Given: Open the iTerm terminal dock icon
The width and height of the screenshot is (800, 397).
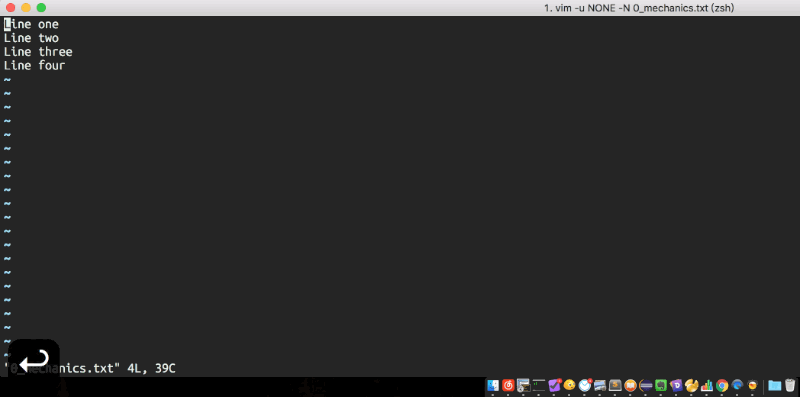Looking at the screenshot, I should pyautogui.click(x=539, y=385).
